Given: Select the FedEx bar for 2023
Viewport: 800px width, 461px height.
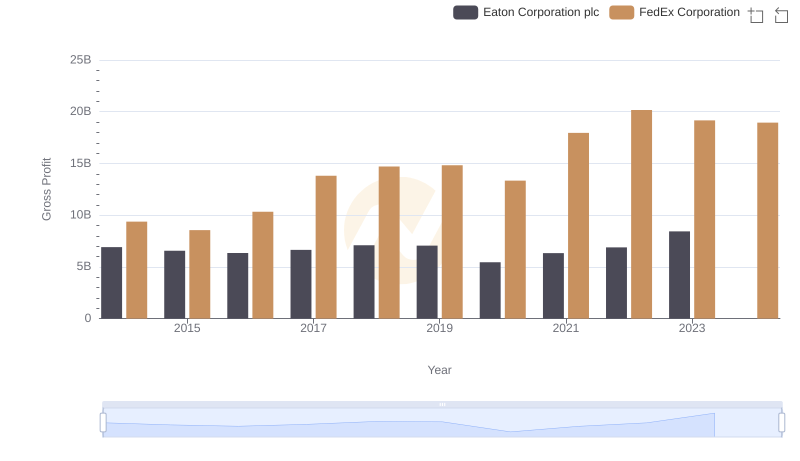Looking at the screenshot, I should click(704, 219).
